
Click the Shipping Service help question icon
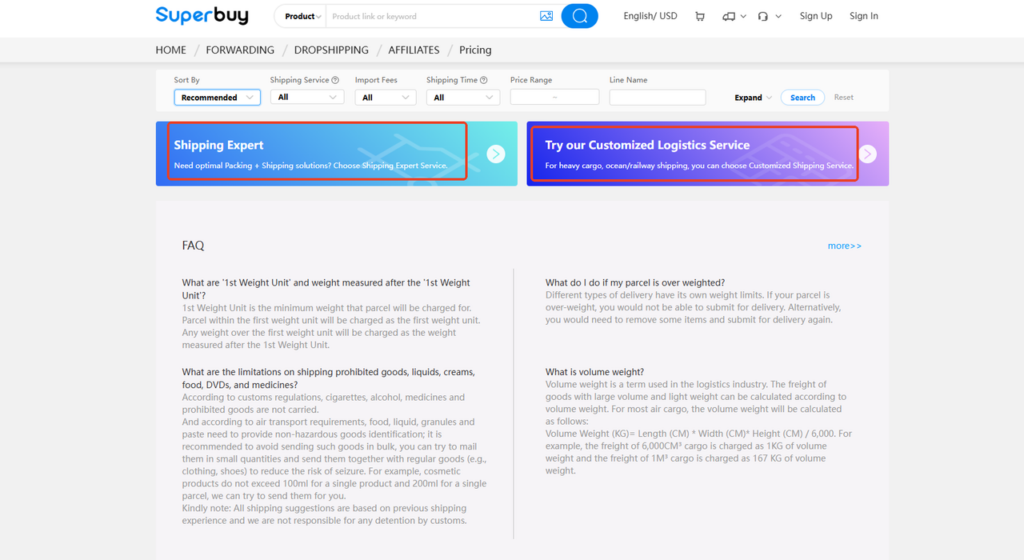tap(335, 80)
